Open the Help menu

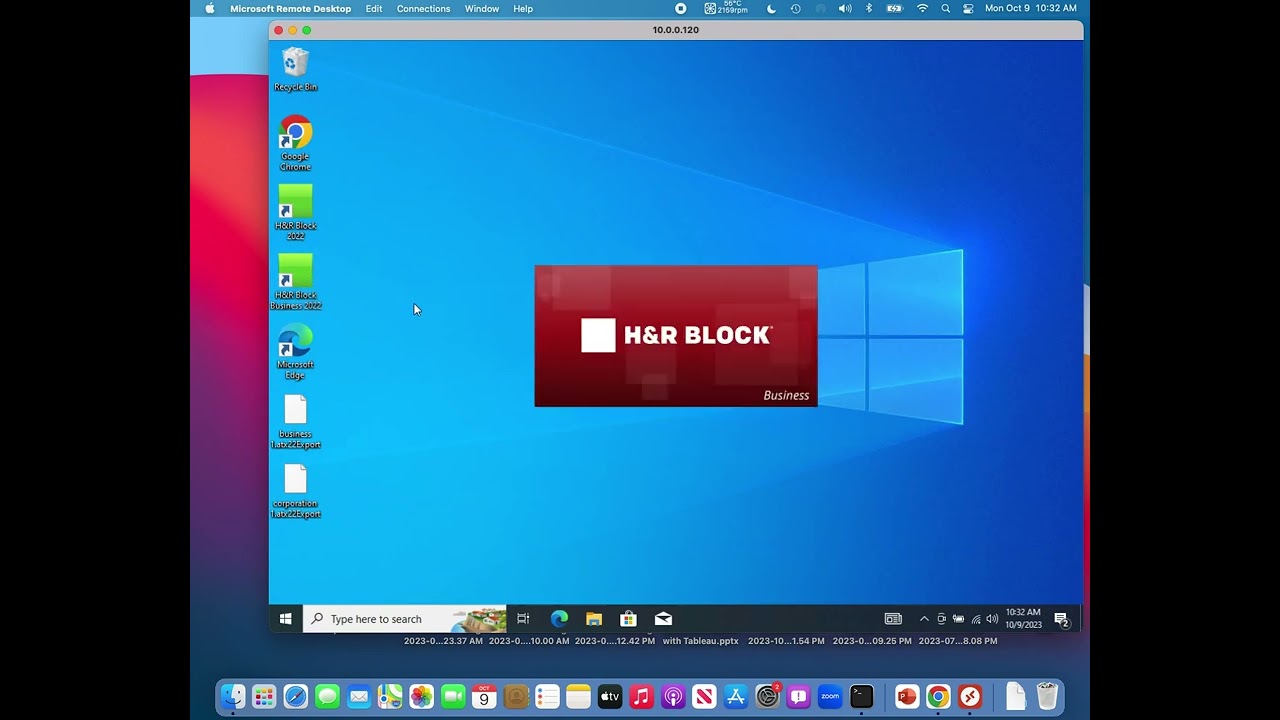523,8
